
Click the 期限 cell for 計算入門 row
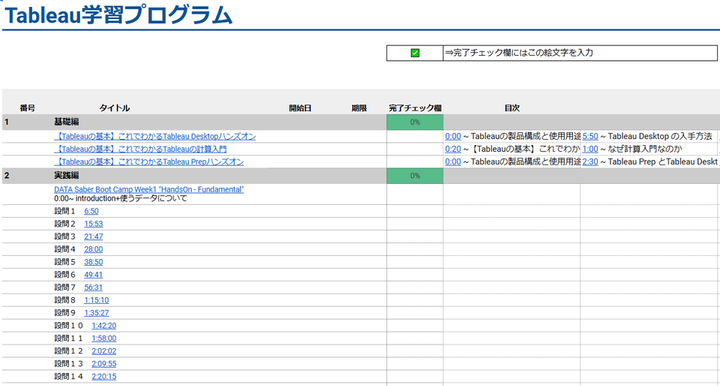click(x=359, y=149)
